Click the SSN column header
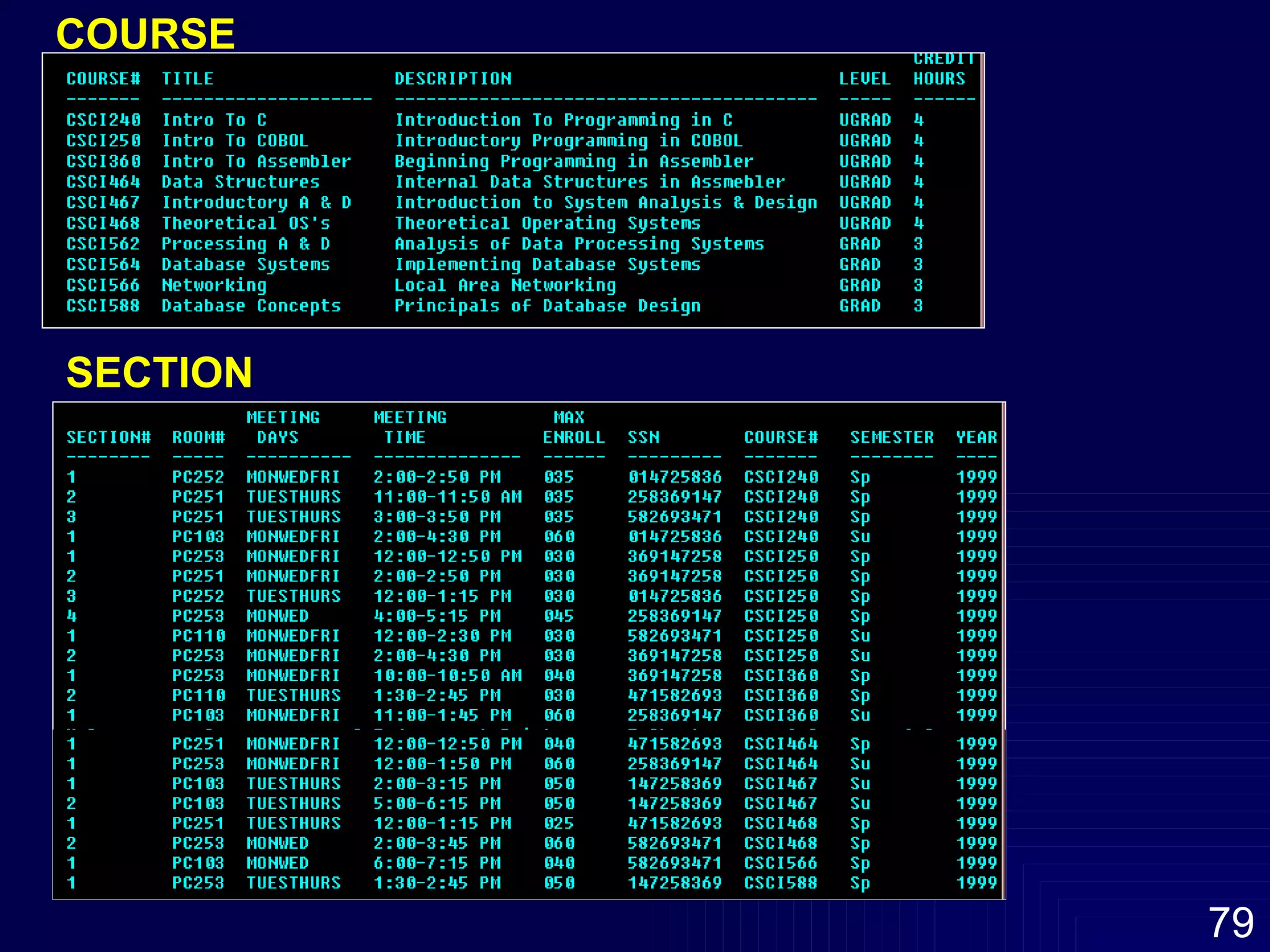Image resolution: width=1270 pixels, height=952 pixels. (x=643, y=438)
